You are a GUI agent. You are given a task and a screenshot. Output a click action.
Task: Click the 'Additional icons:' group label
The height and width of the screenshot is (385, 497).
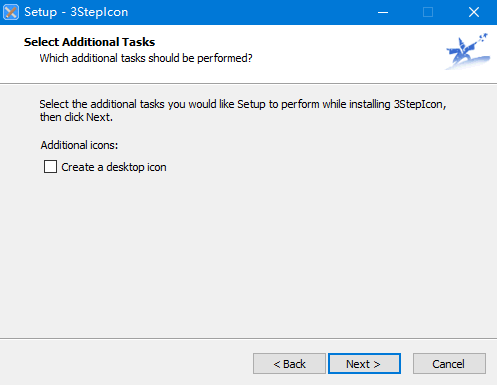[x=79, y=145]
